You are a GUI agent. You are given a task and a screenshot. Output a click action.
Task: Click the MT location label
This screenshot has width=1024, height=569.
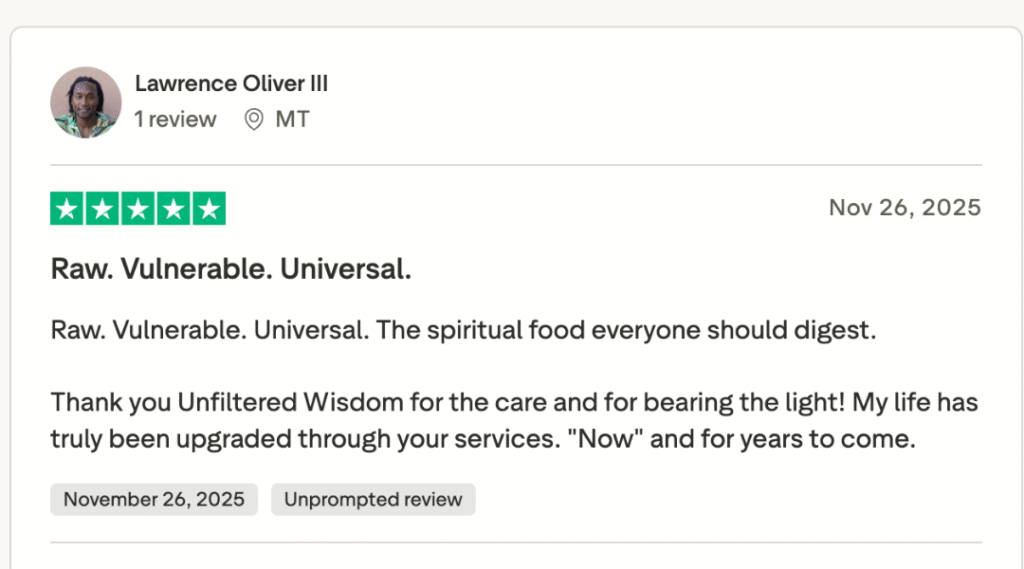point(292,120)
